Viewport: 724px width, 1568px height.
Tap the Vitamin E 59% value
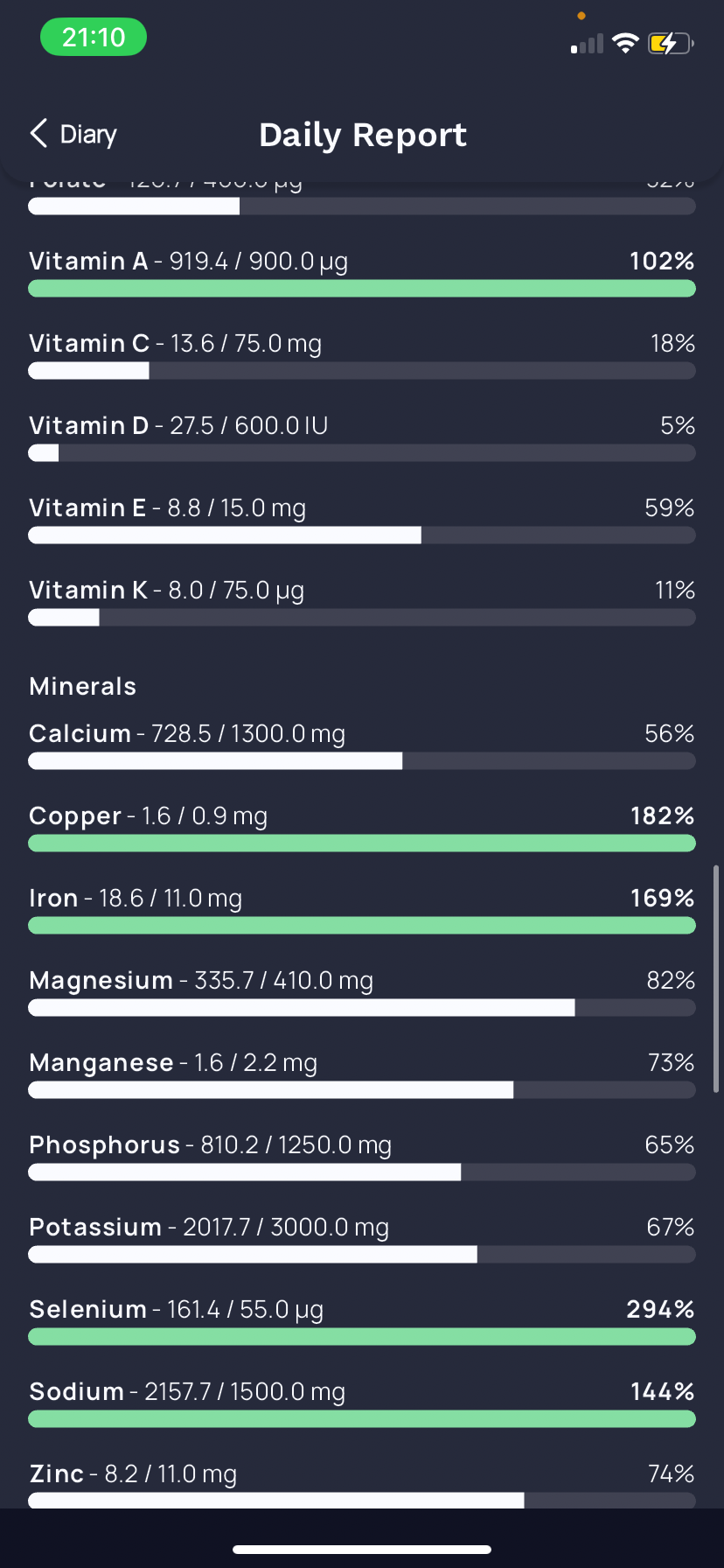[x=670, y=507]
